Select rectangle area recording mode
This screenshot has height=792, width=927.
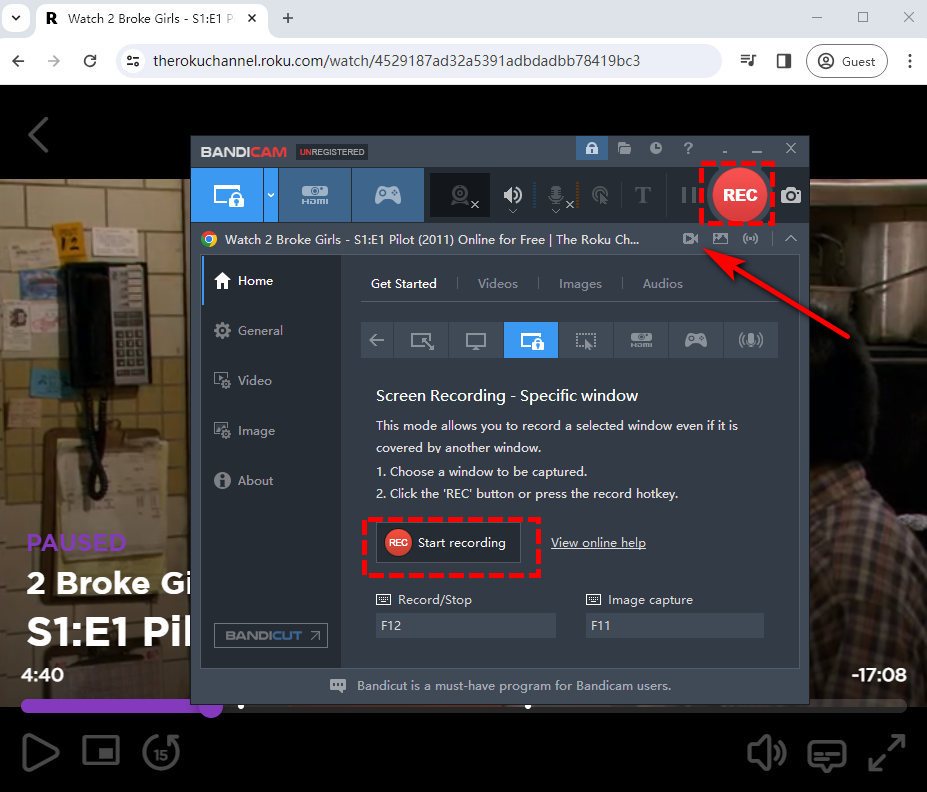tap(422, 340)
